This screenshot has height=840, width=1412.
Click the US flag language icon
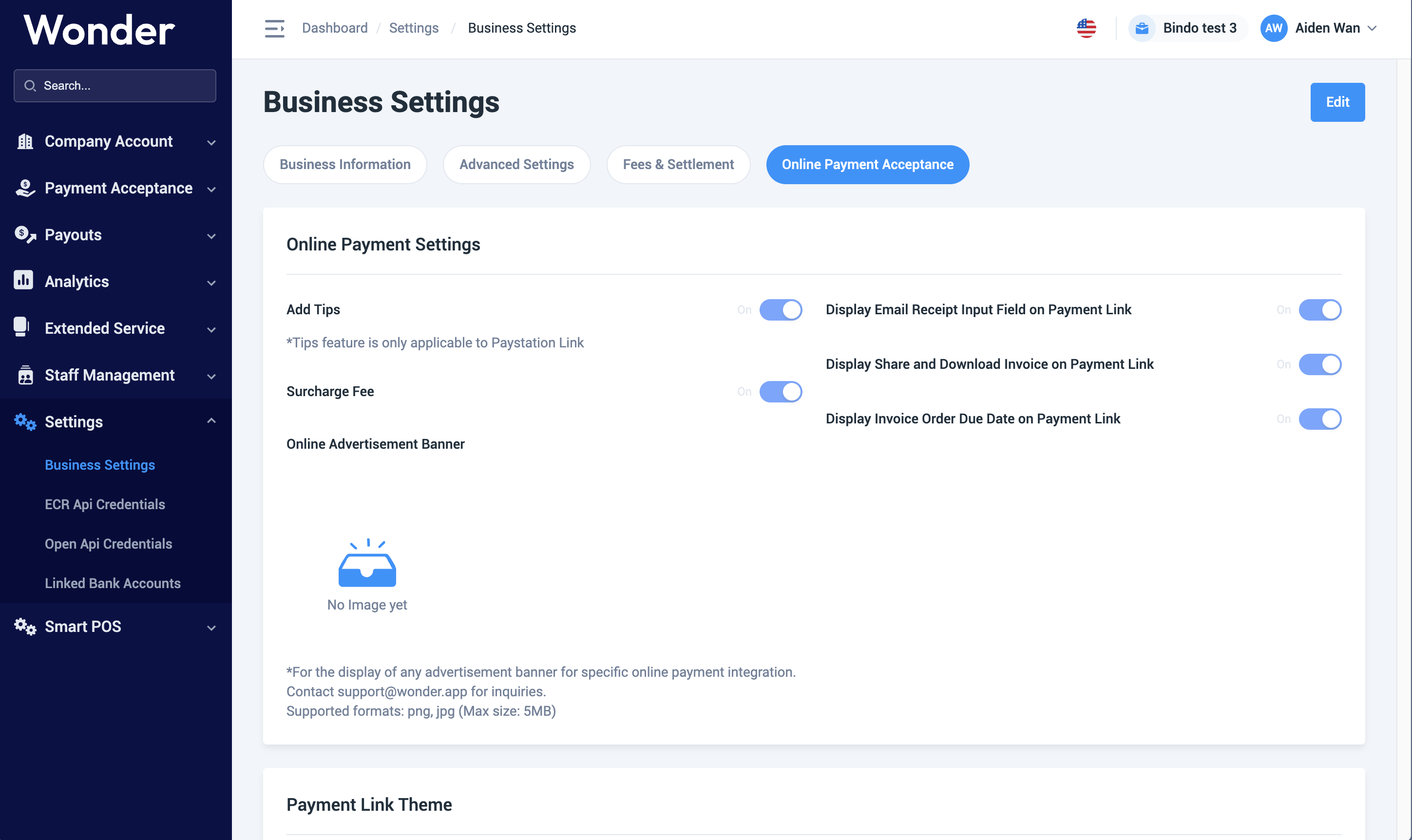(x=1086, y=28)
